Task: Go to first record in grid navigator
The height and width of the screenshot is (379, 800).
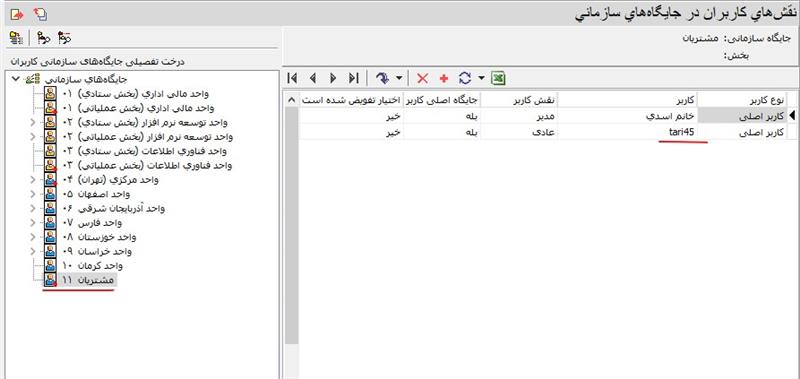Action: [292, 78]
